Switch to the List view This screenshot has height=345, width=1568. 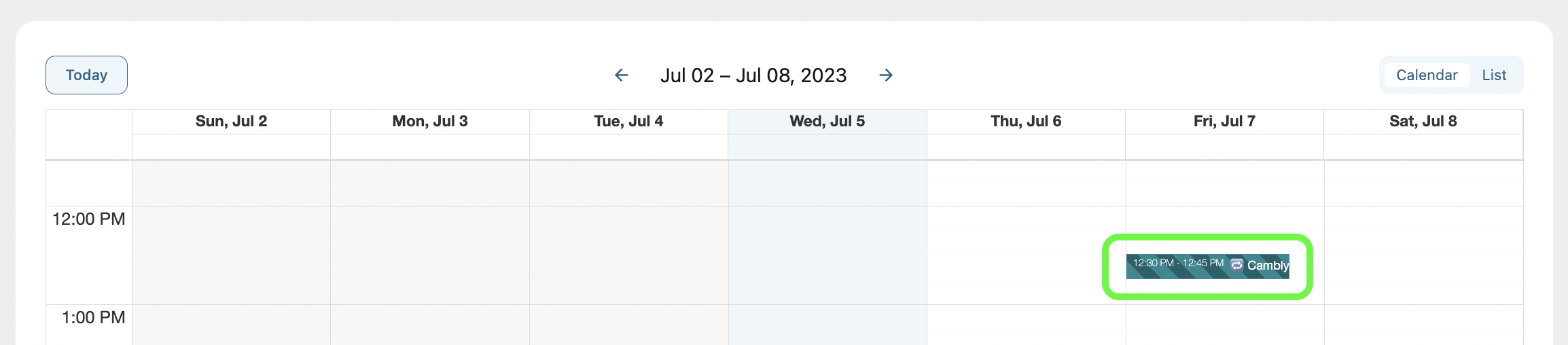[x=1494, y=75]
